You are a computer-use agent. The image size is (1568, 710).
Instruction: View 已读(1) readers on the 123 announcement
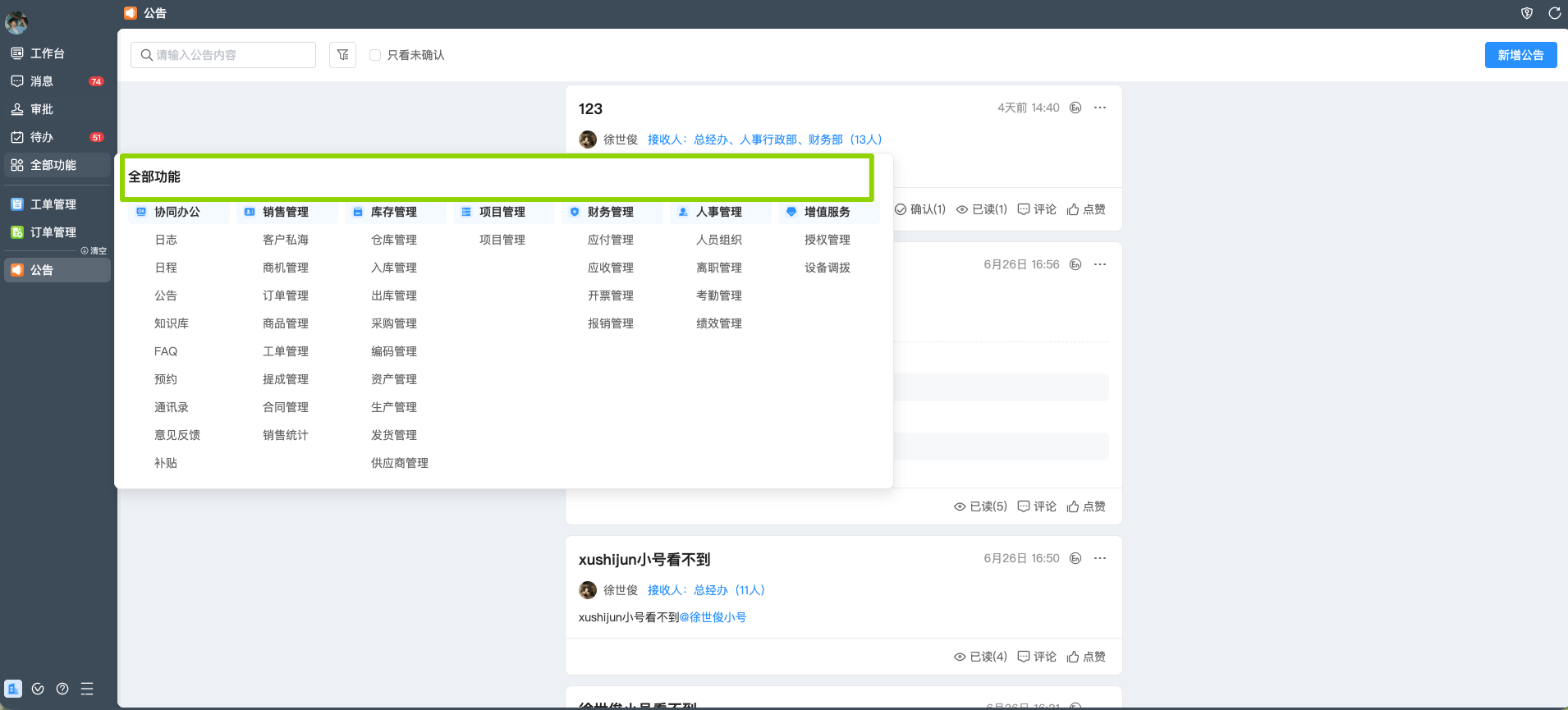point(982,209)
